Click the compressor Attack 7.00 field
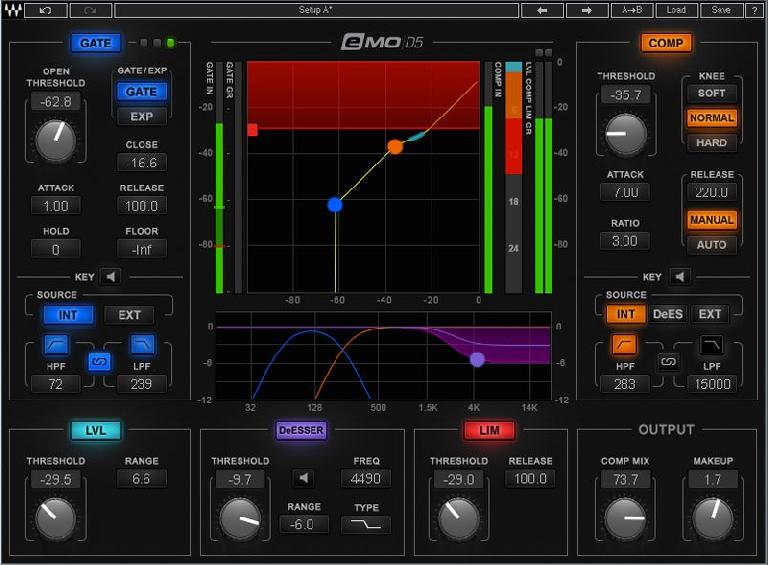This screenshot has height=565, width=768. pos(625,192)
